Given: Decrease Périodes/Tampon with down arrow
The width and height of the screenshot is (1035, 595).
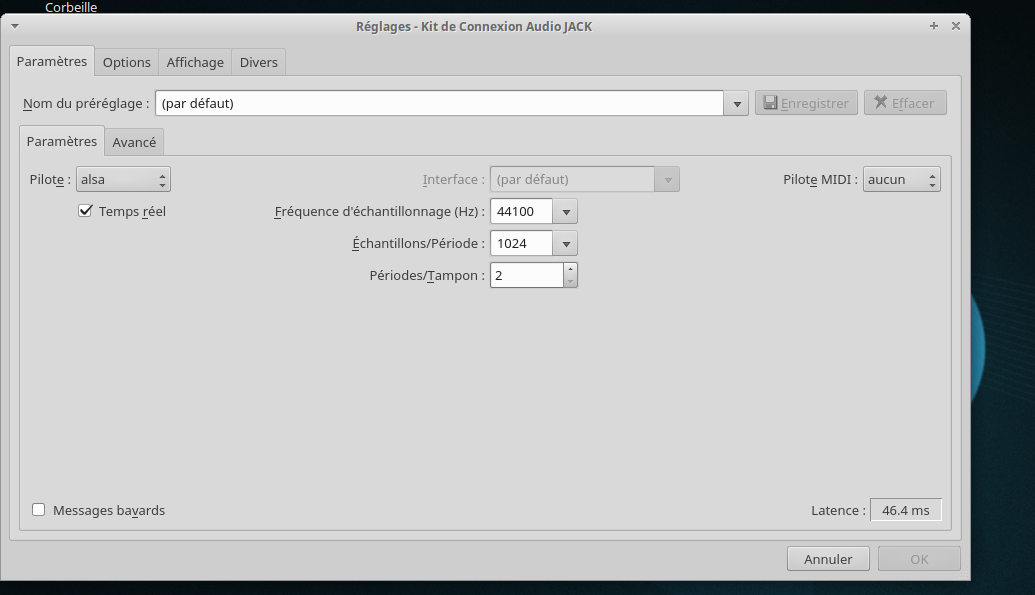Looking at the screenshot, I should (570, 281).
